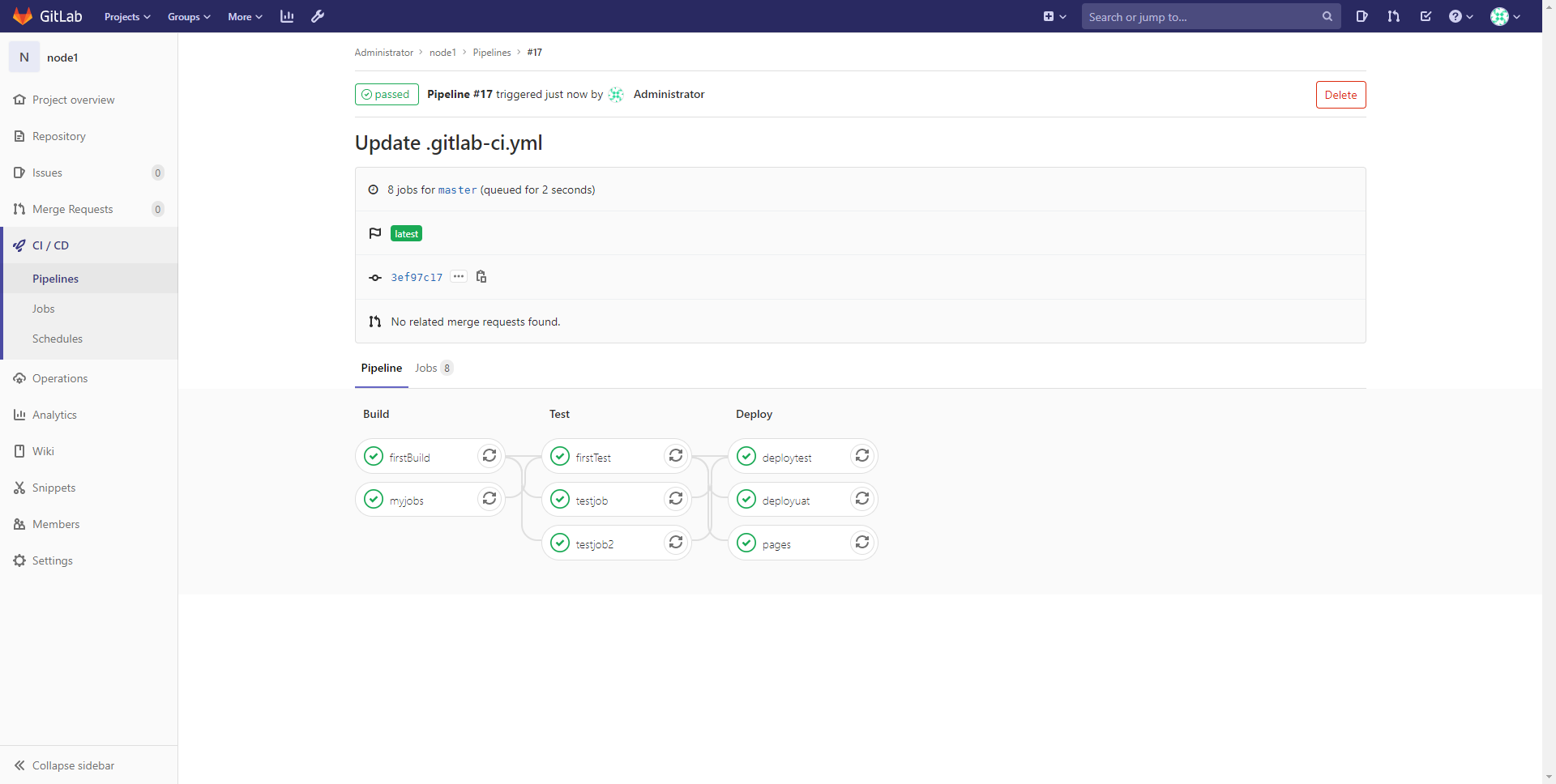The height and width of the screenshot is (784, 1556).
Task: Retry the myjobs job
Action: pyautogui.click(x=489, y=499)
